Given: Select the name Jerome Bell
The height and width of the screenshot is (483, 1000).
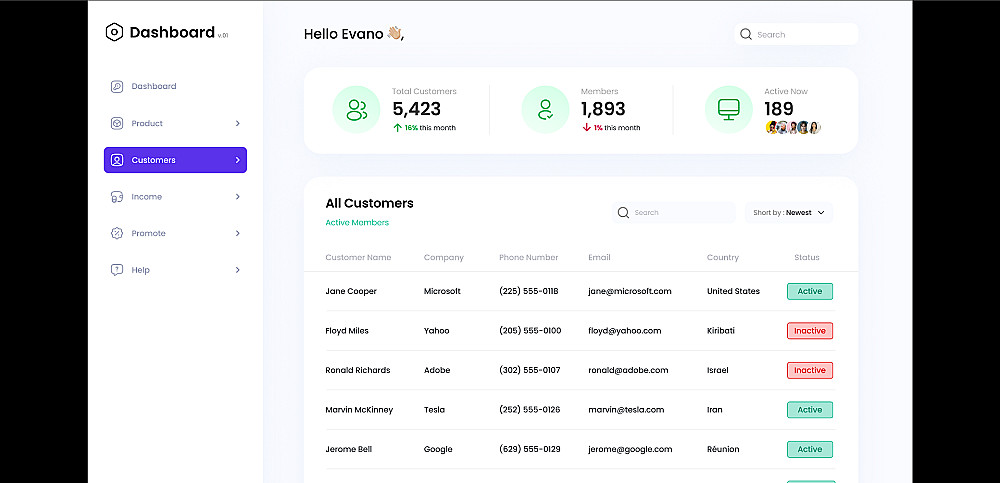Looking at the screenshot, I should [x=348, y=449].
